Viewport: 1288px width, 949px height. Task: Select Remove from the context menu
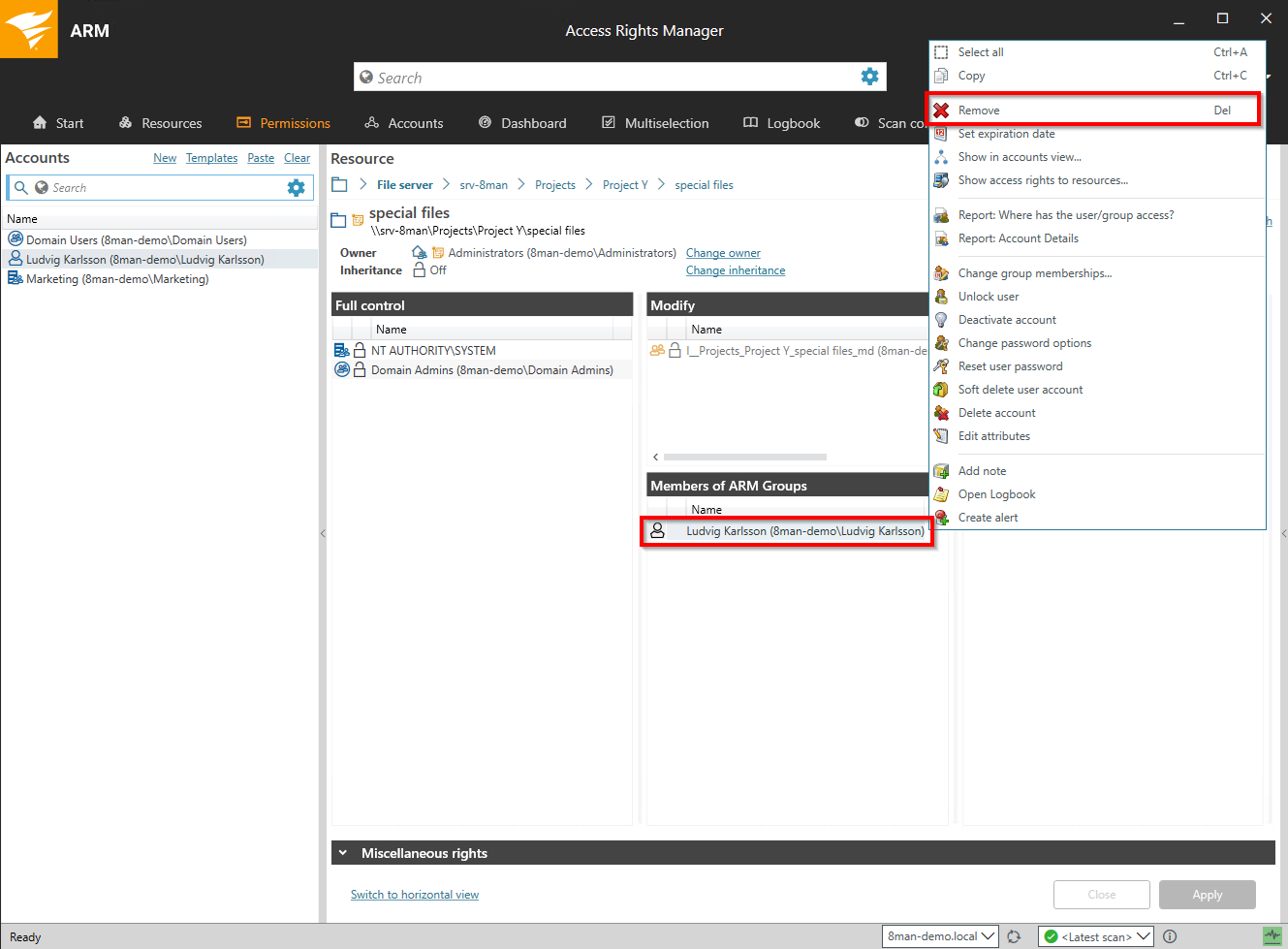tap(979, 111)
